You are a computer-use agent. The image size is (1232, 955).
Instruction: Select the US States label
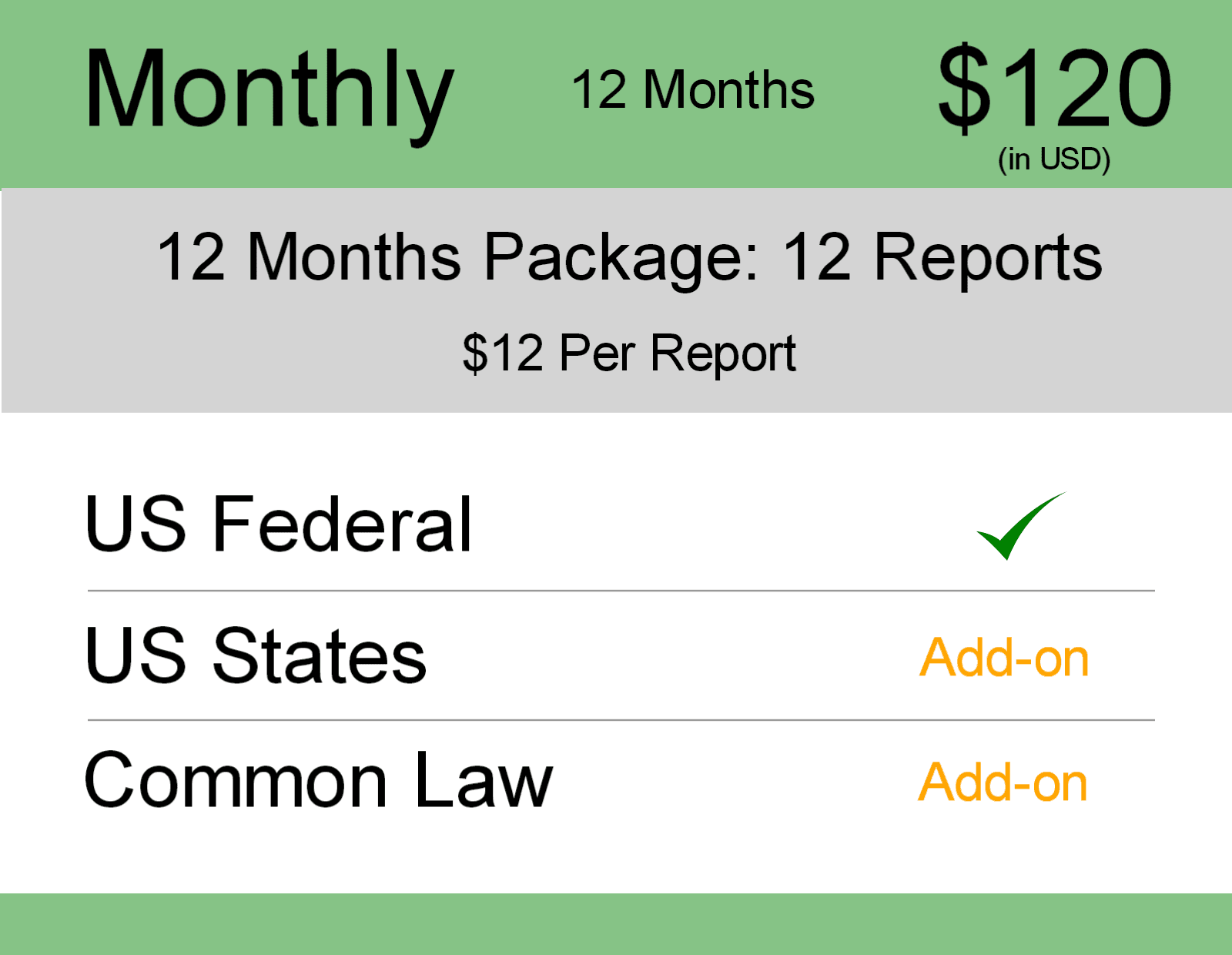point(255,655)
